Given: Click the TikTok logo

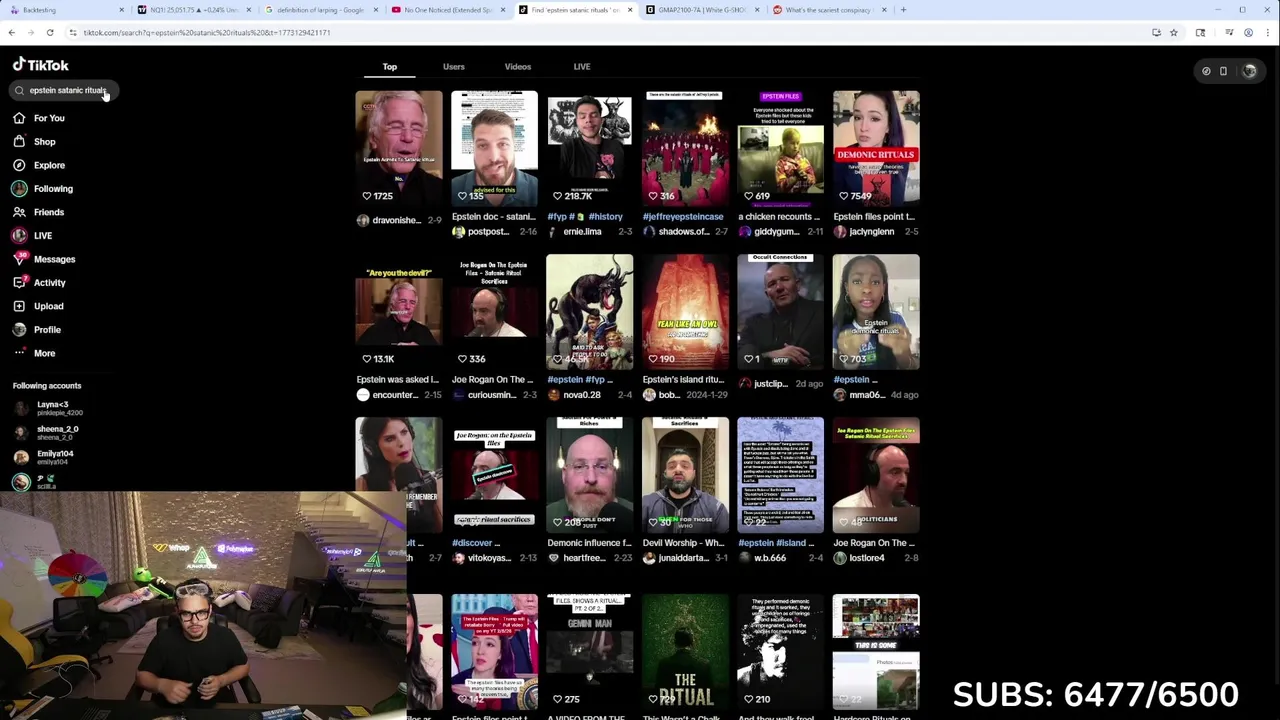Looking at the screenshot, I should (41, 65).
